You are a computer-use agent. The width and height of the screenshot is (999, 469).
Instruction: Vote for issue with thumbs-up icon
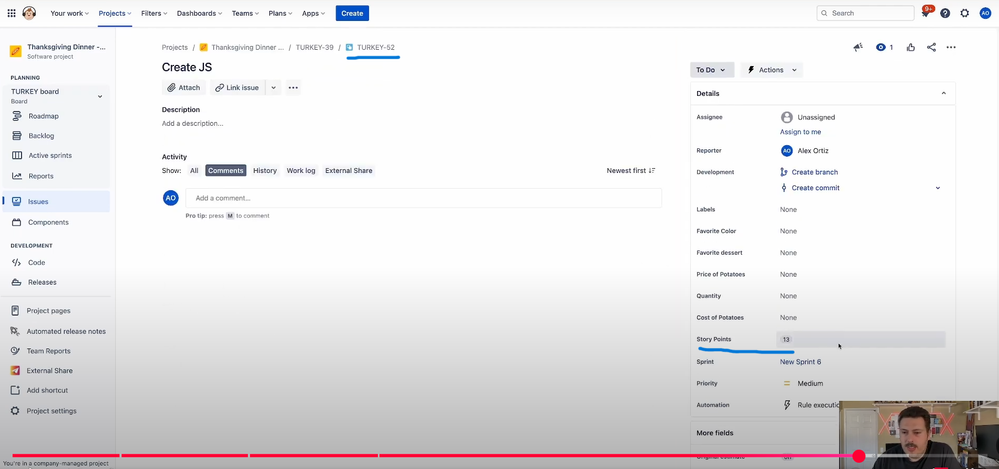[911, 47]
